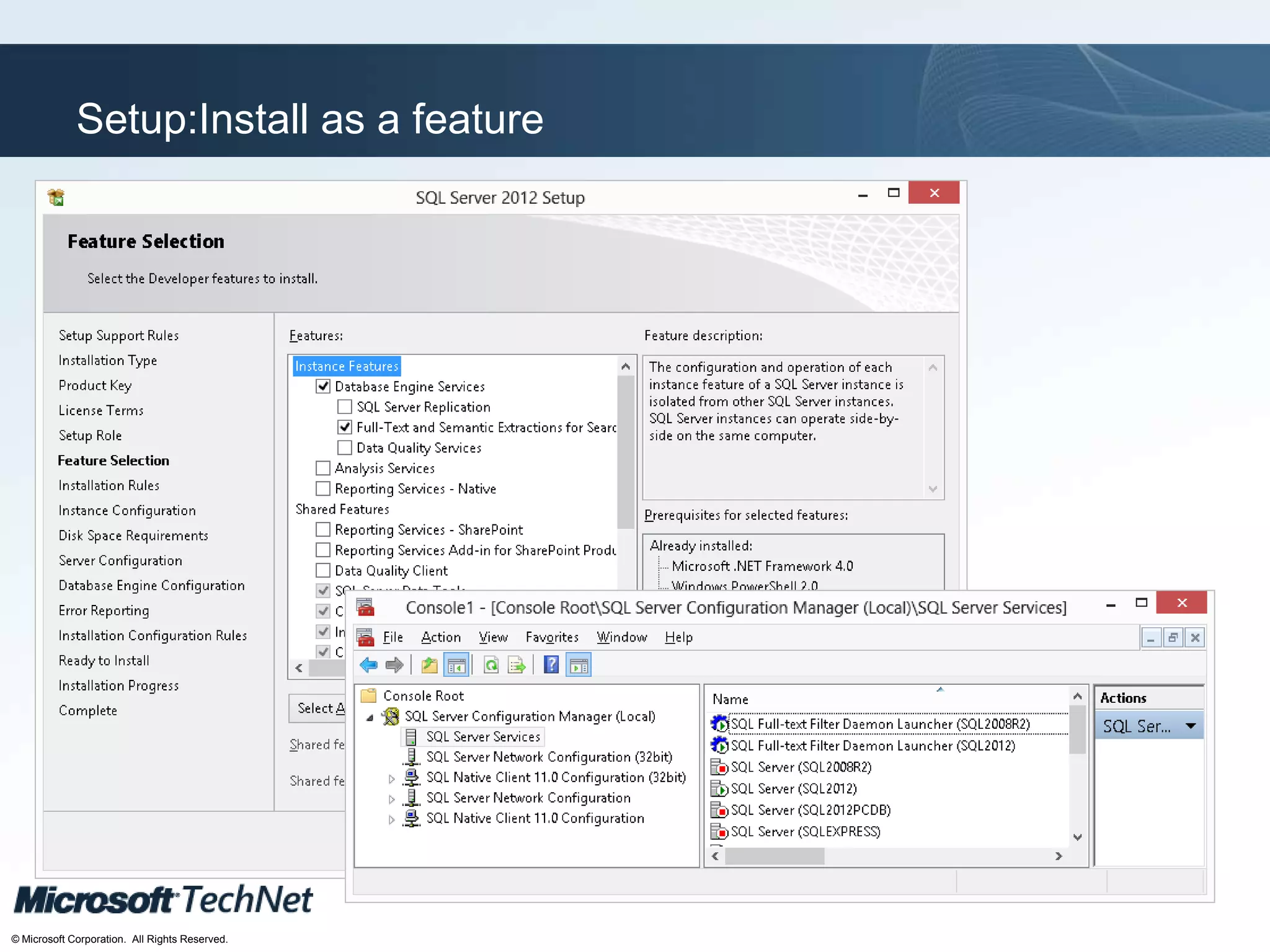Open the Window menu

[x=622, y=637]
